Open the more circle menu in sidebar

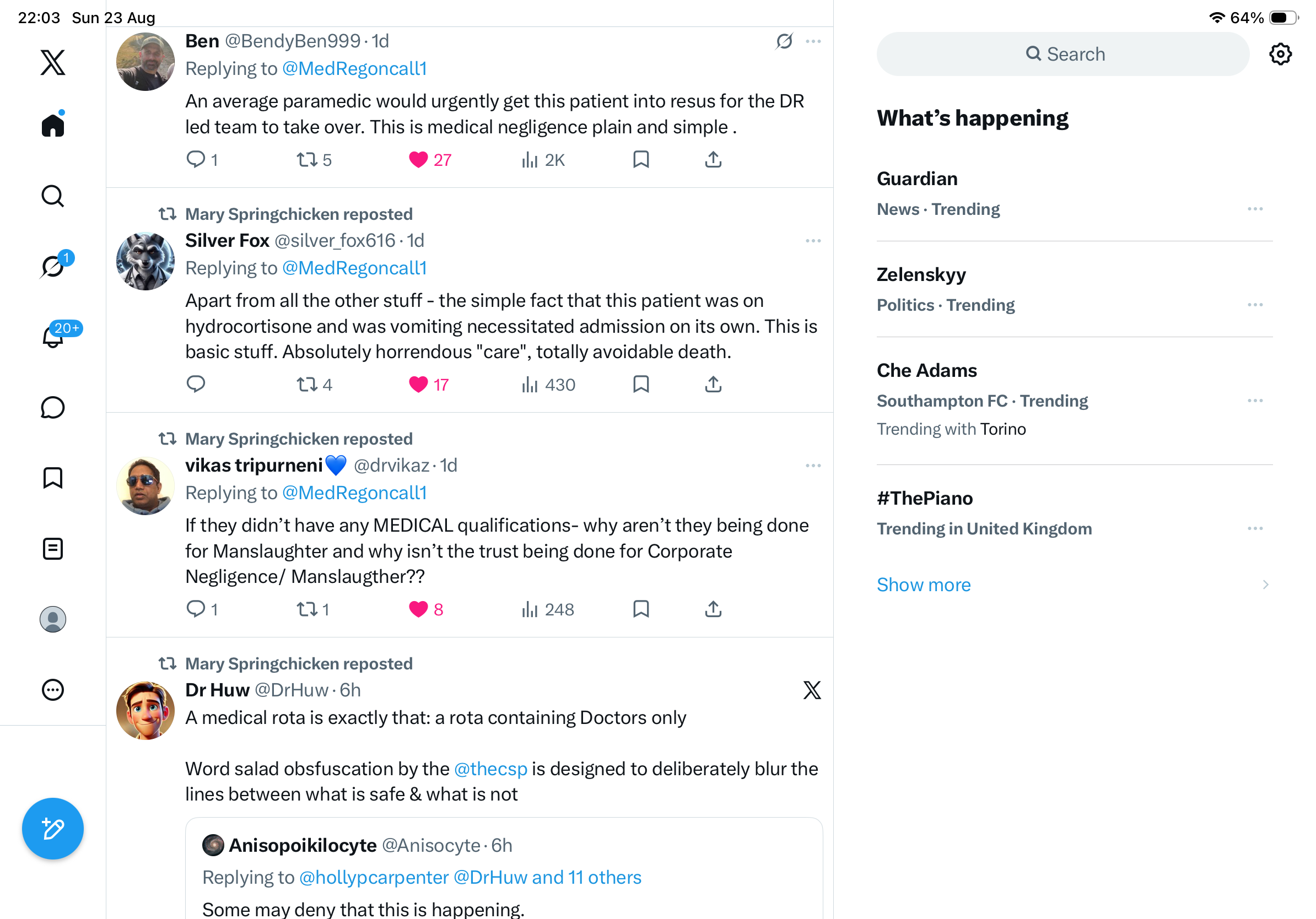coord(53,689)
